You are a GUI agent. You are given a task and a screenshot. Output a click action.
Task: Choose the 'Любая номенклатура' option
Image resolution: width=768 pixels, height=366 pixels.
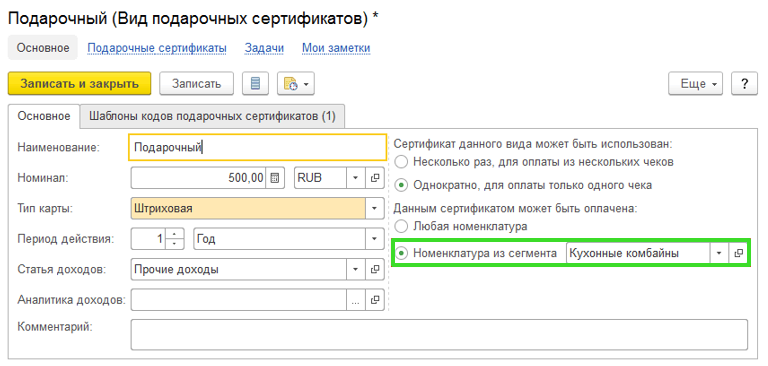461,227
